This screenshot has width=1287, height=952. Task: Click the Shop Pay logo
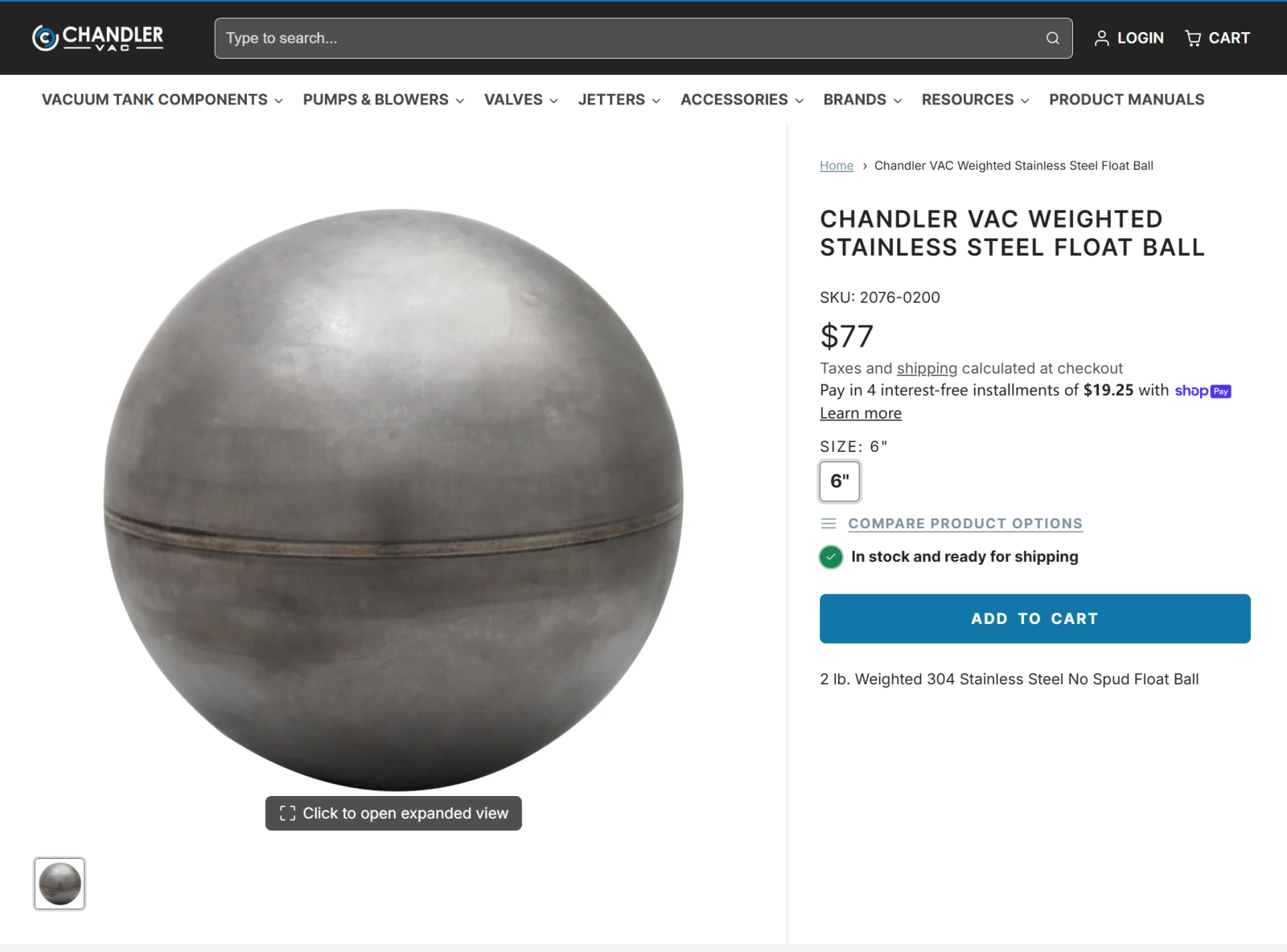tap(1203, 391)
